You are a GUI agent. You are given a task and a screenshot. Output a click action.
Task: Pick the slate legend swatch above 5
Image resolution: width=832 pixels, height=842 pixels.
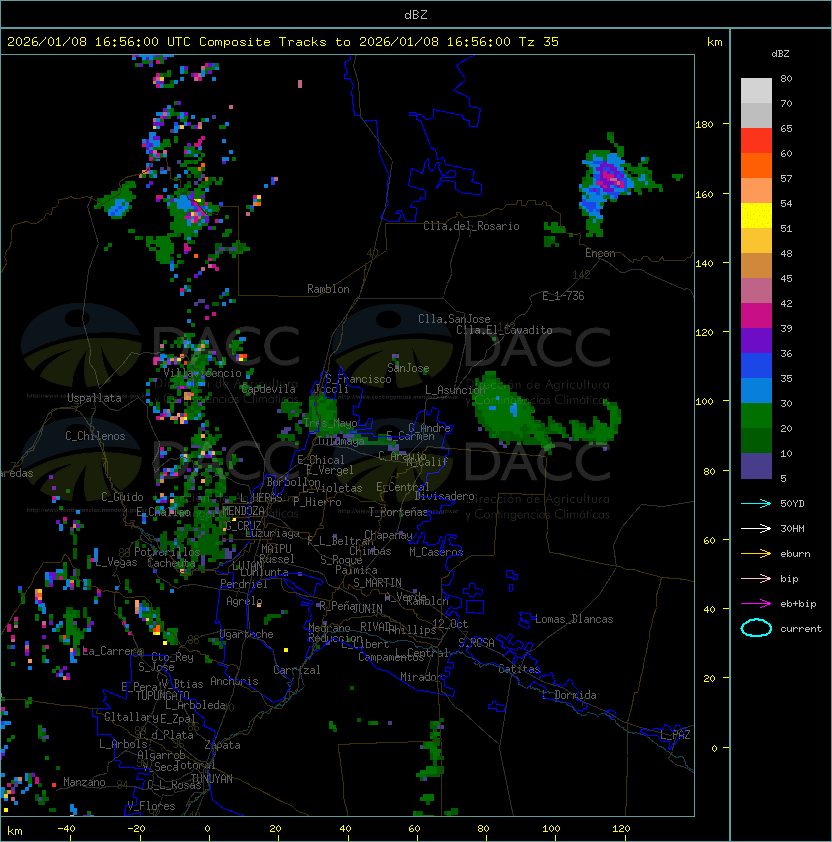(x=756, y=466)
